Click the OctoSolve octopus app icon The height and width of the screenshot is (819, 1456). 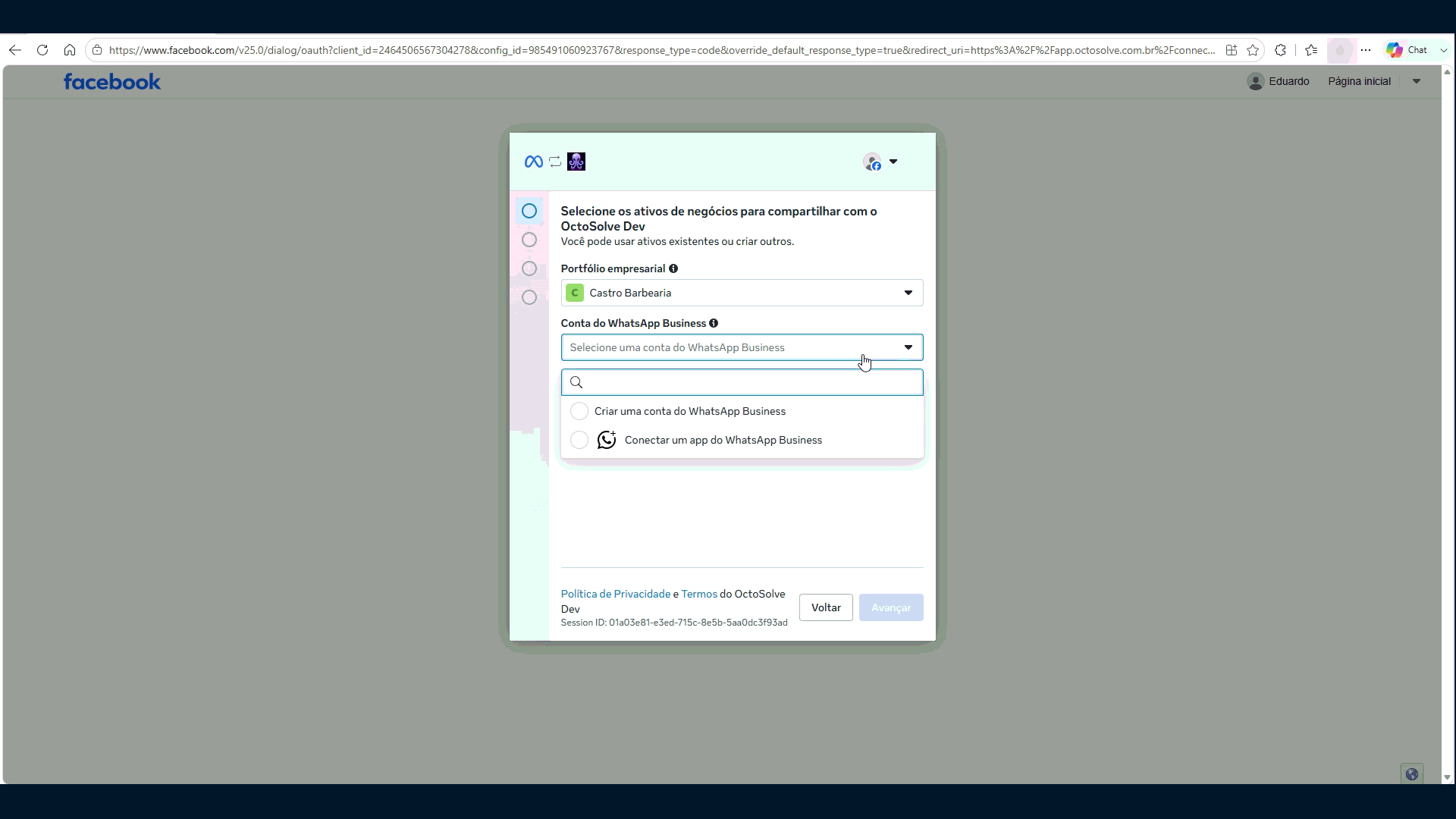[x=576, y=162]
